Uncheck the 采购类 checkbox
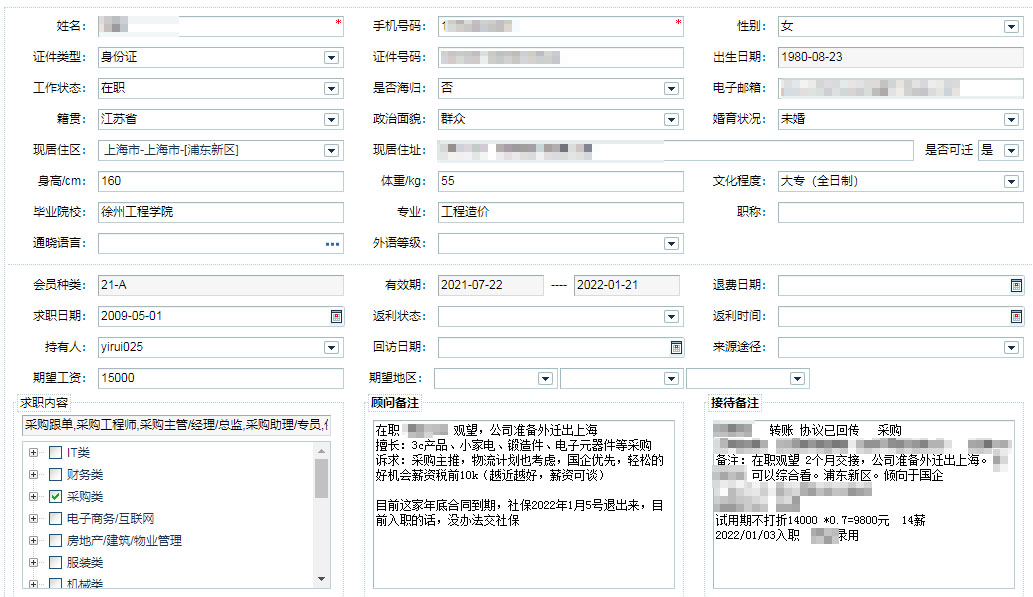 point(55,496)
